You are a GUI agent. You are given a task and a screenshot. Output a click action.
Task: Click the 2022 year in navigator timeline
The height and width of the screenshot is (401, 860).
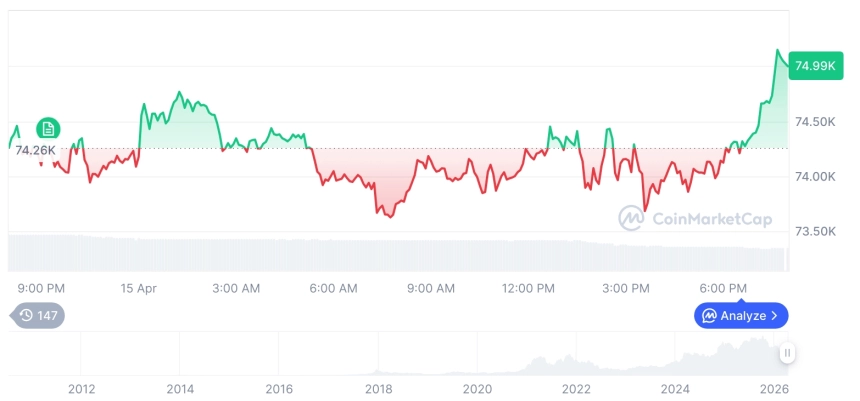576,388
